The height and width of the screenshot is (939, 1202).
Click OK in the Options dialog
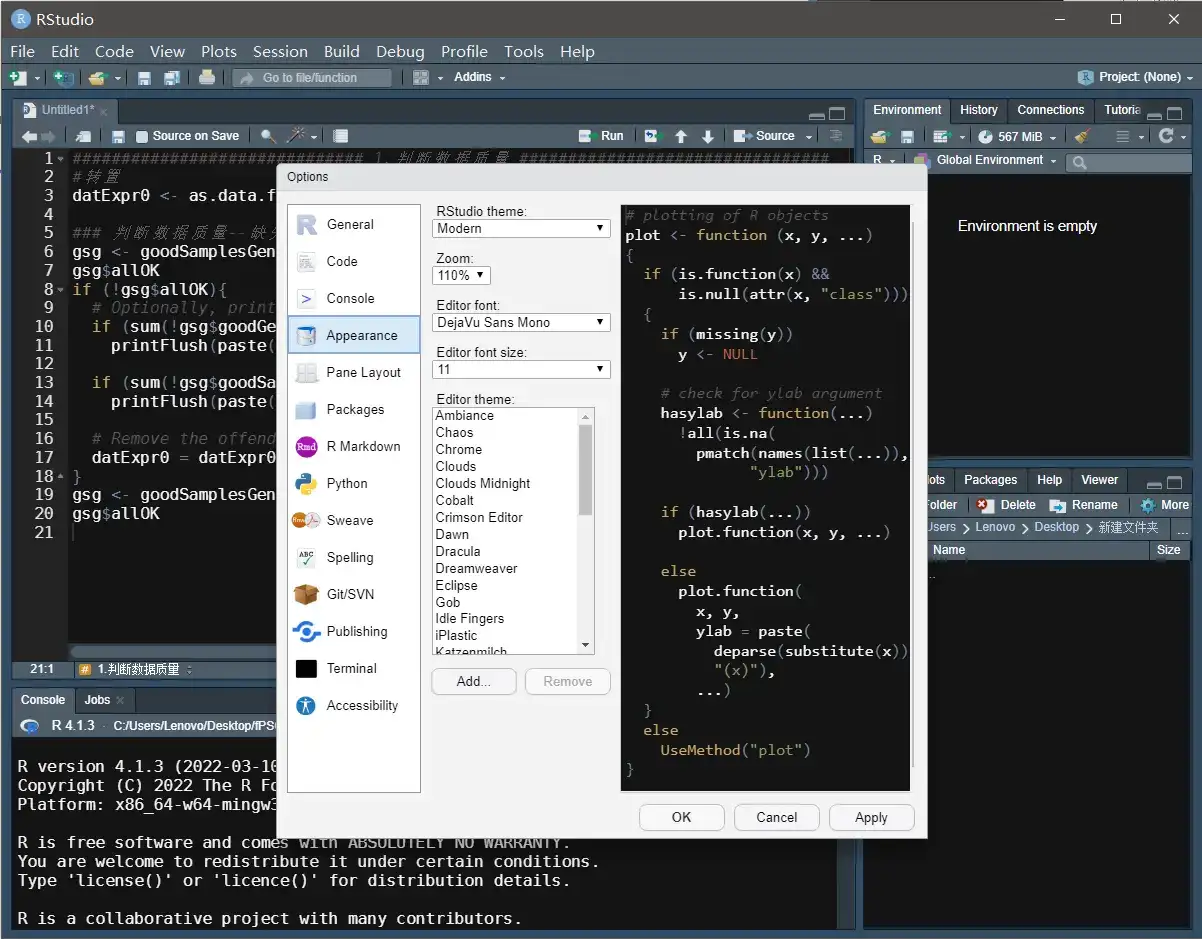coord(681,817)
